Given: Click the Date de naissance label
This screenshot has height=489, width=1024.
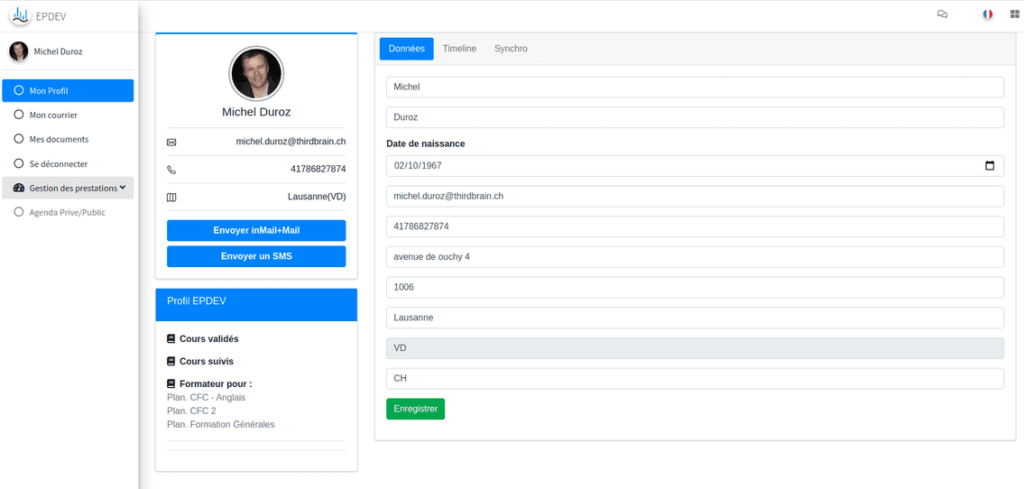Looking at the screenshot, I should point(425,144).
